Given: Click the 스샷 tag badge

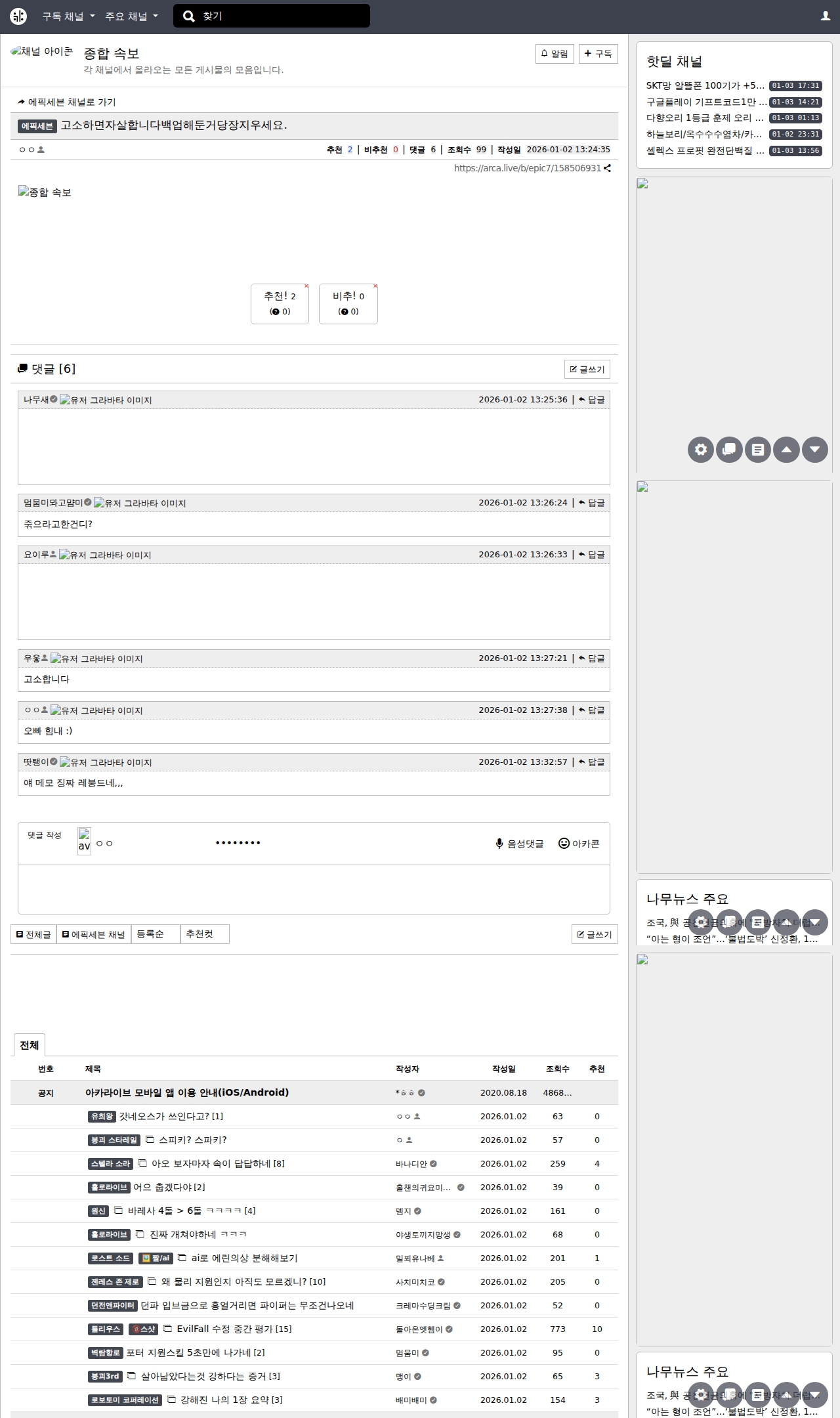Looking at the screenshot, I should [x=144, y=1329].
